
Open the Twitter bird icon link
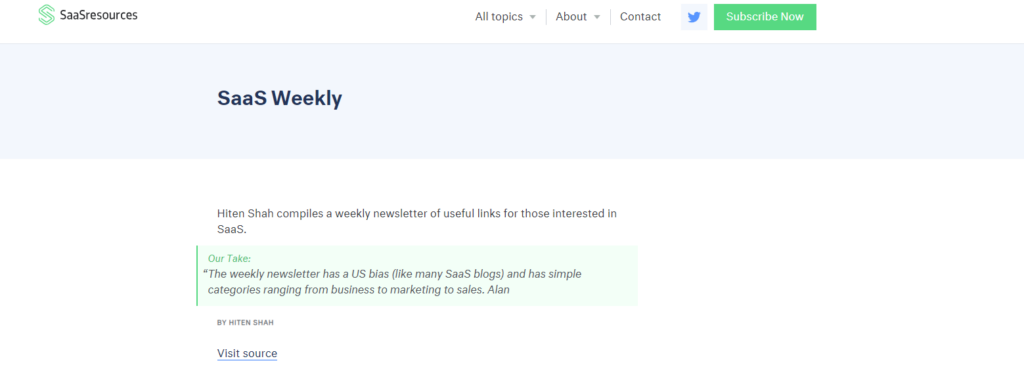pyautogui.click(x=694, y=17)
